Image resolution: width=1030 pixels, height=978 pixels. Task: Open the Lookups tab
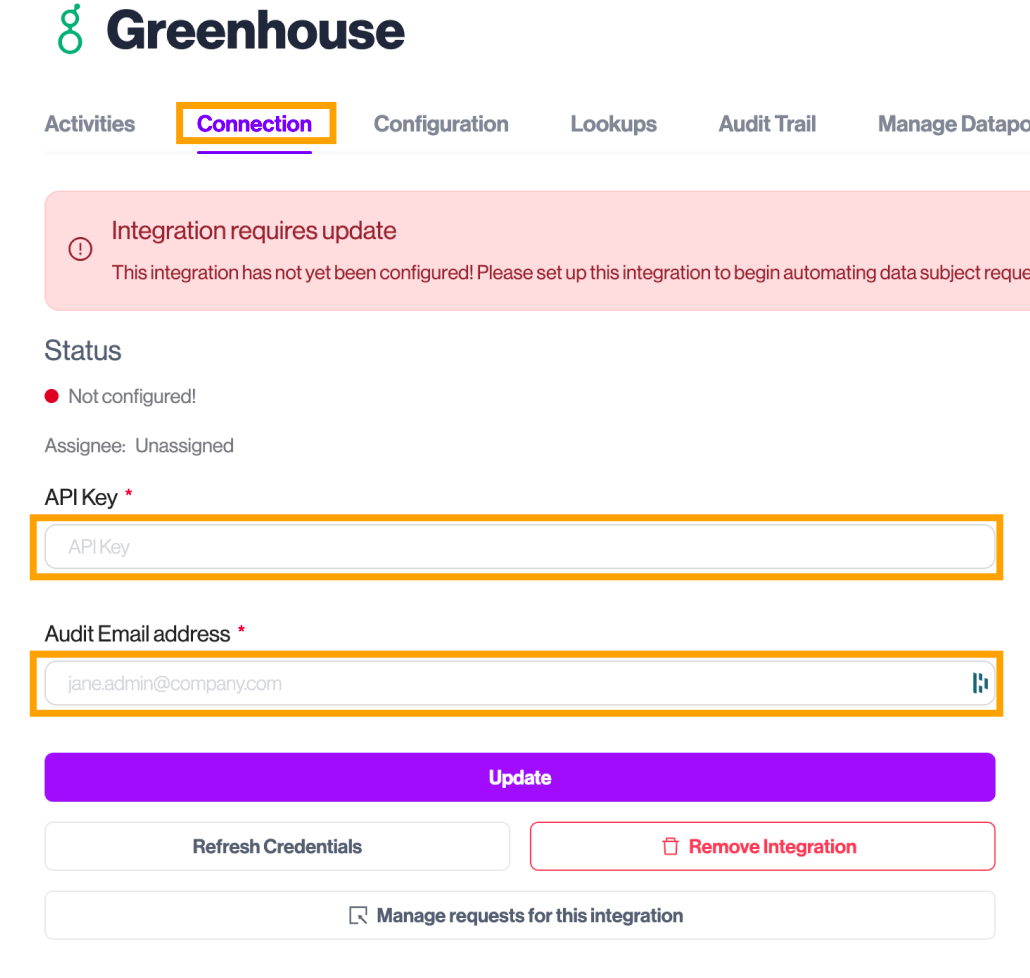(613, 124)
